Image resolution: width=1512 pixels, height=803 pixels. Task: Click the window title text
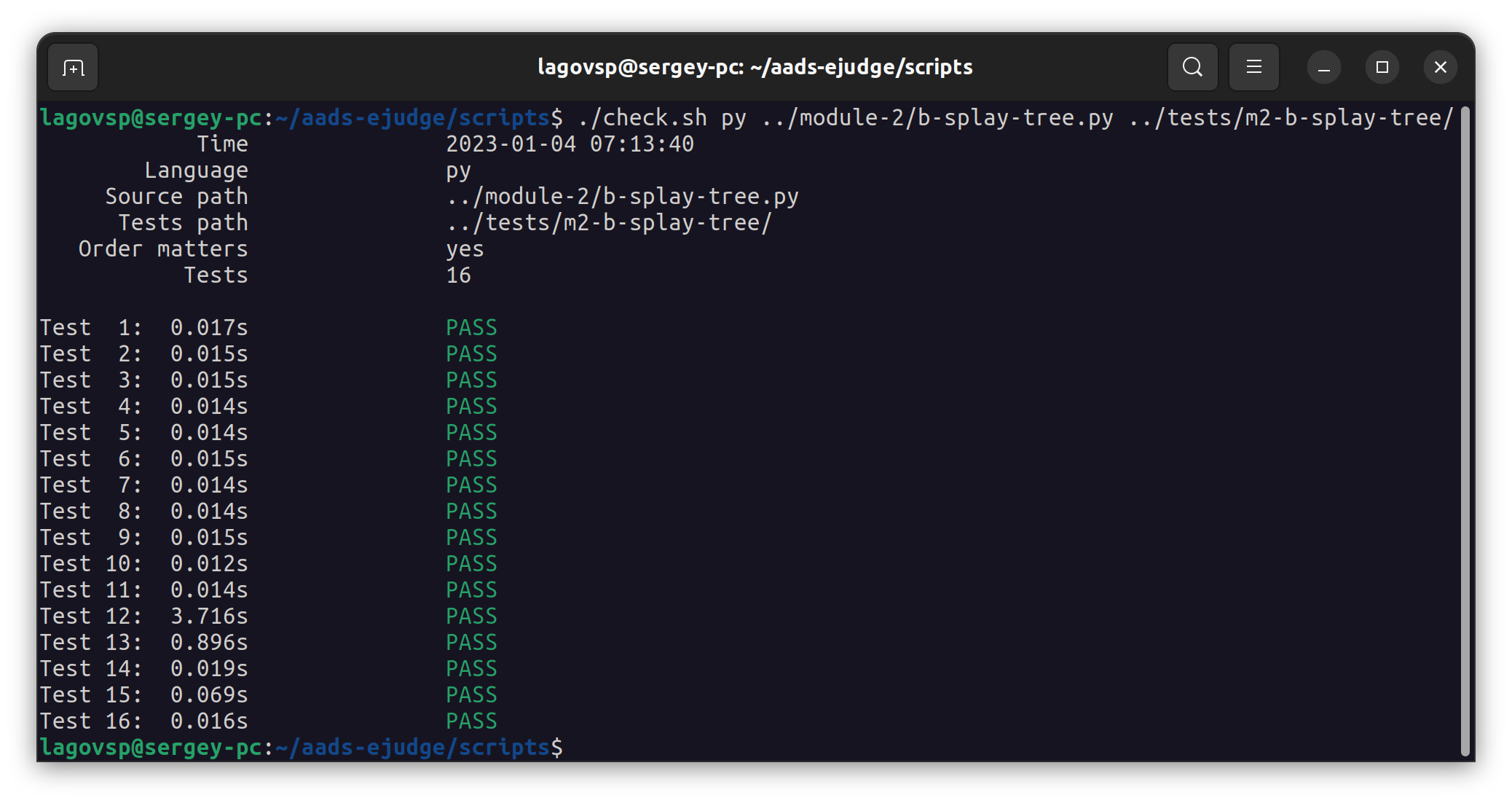pos(755,67)
